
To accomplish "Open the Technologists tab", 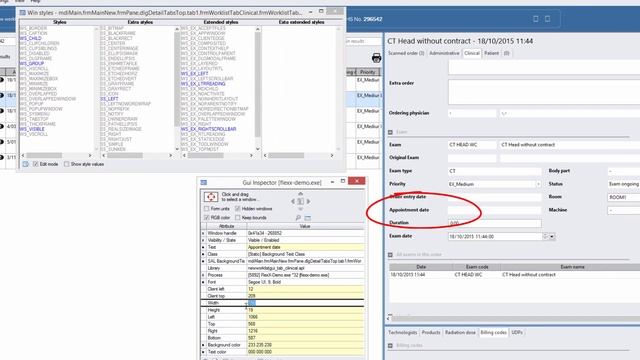I will [402, 333].
